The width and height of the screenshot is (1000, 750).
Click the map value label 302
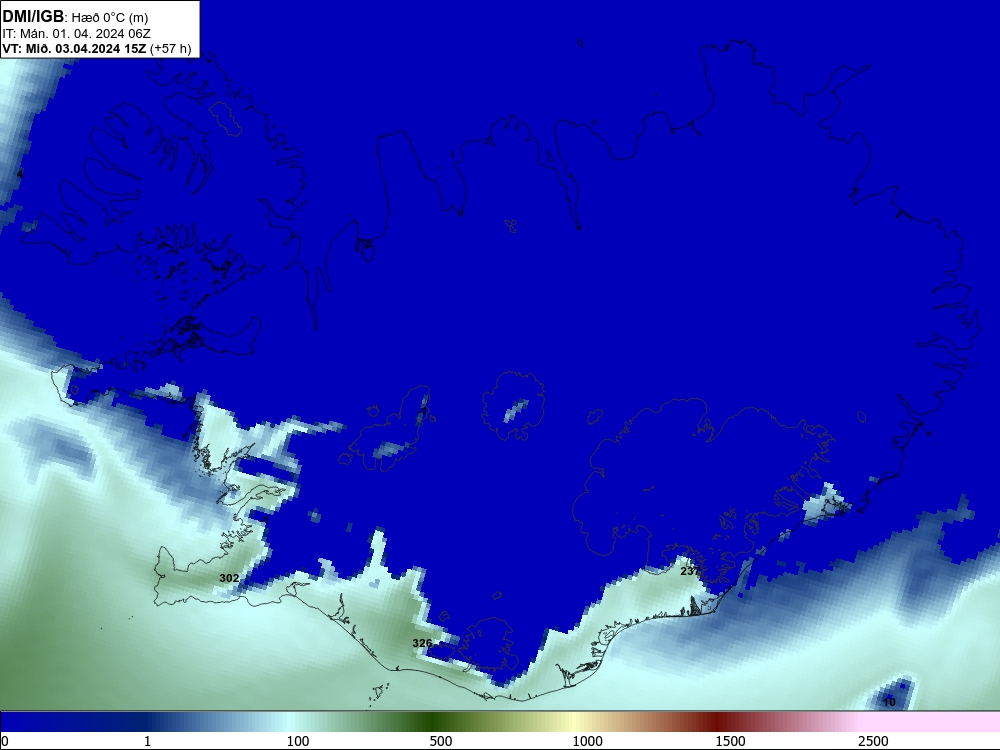pos(230,578)
